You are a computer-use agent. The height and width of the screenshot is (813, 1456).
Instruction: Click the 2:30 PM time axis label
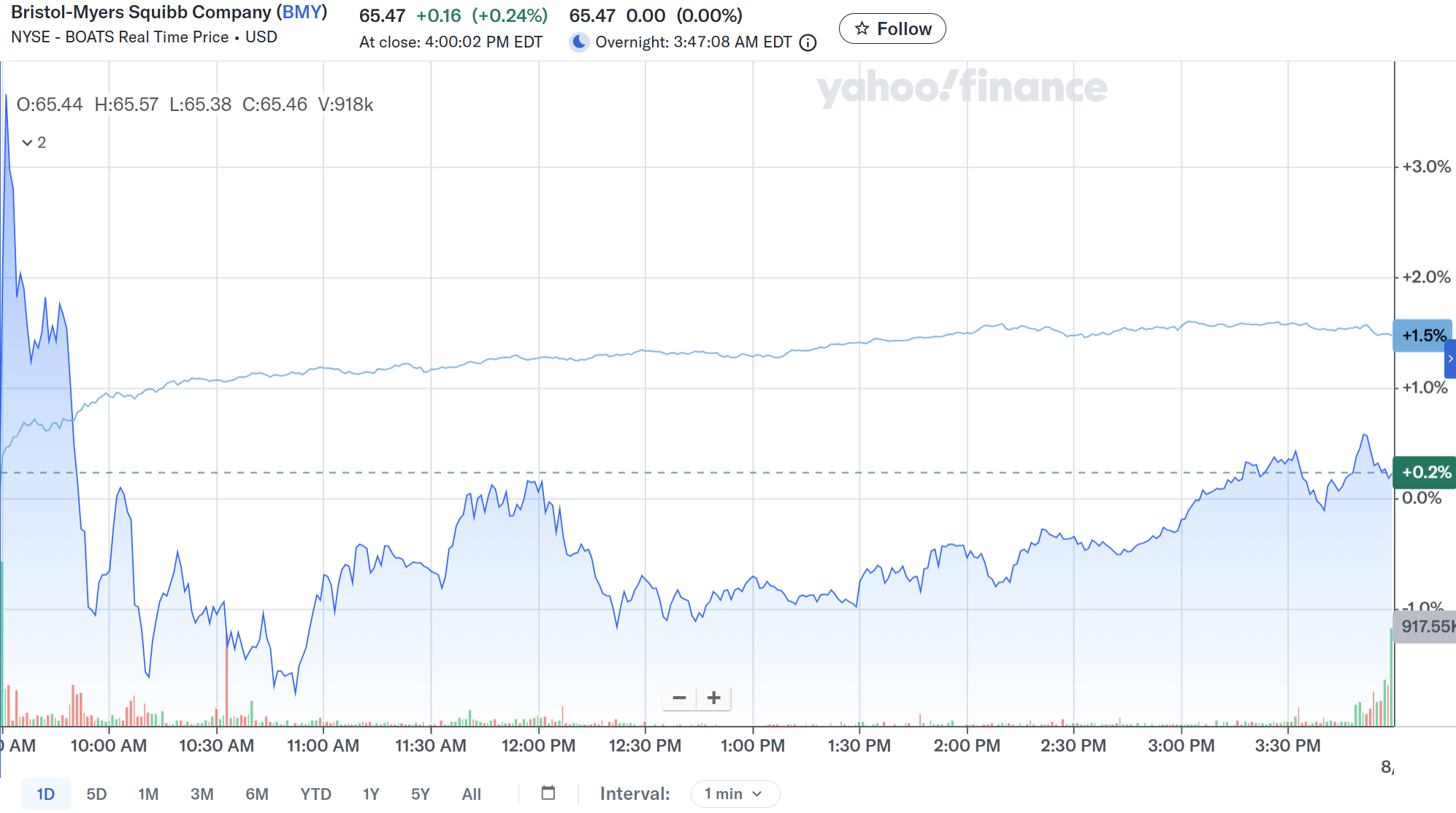click(x=1073, y=746)
